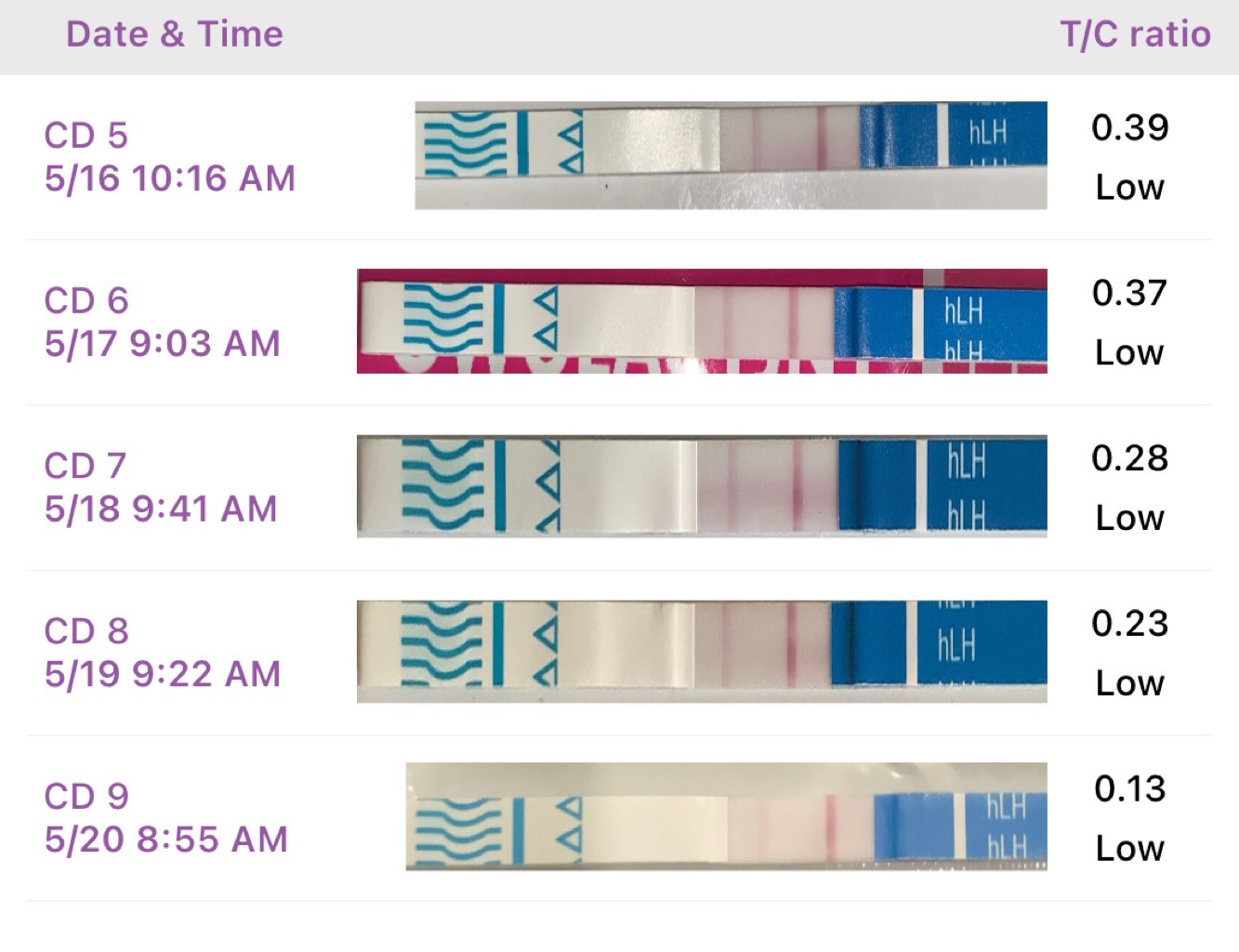Select the CD 6 5/17 9:03 AM entry

click(x=162, y=322)
